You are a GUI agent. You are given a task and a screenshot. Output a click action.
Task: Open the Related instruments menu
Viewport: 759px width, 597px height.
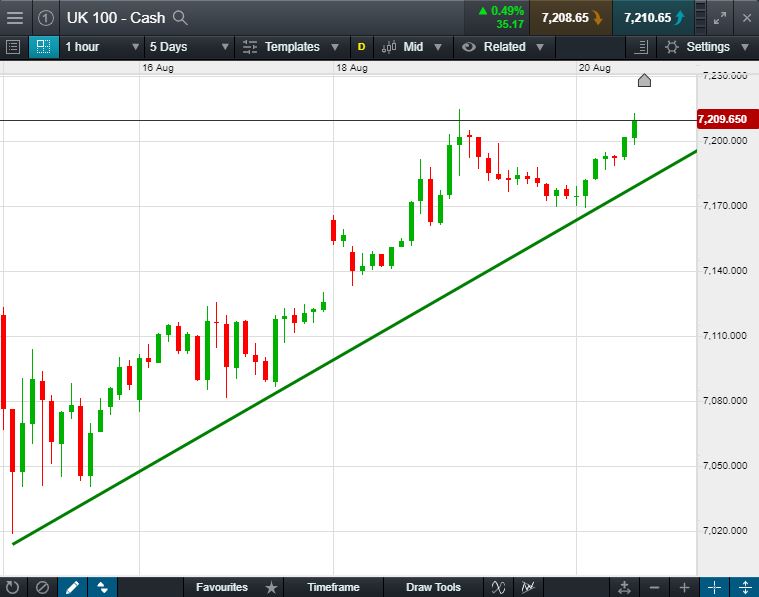coord(504,47)
